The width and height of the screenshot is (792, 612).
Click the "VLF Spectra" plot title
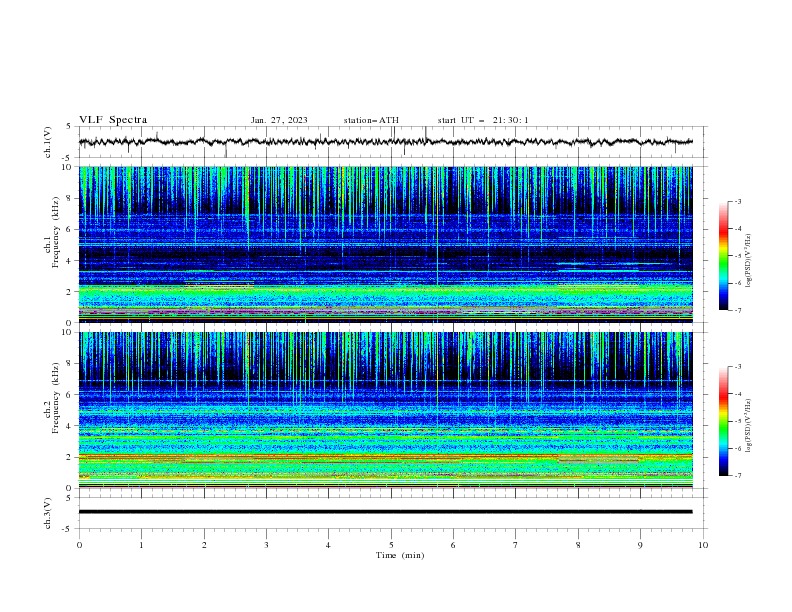point(113,120)
